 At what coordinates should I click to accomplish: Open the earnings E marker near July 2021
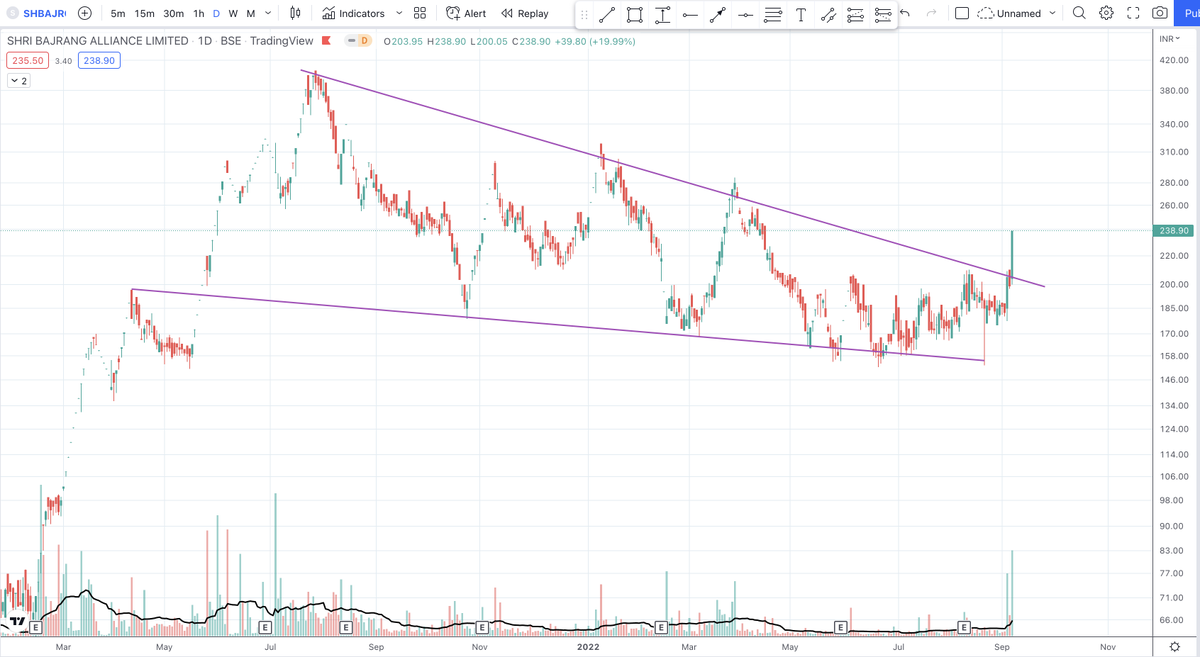265,628
